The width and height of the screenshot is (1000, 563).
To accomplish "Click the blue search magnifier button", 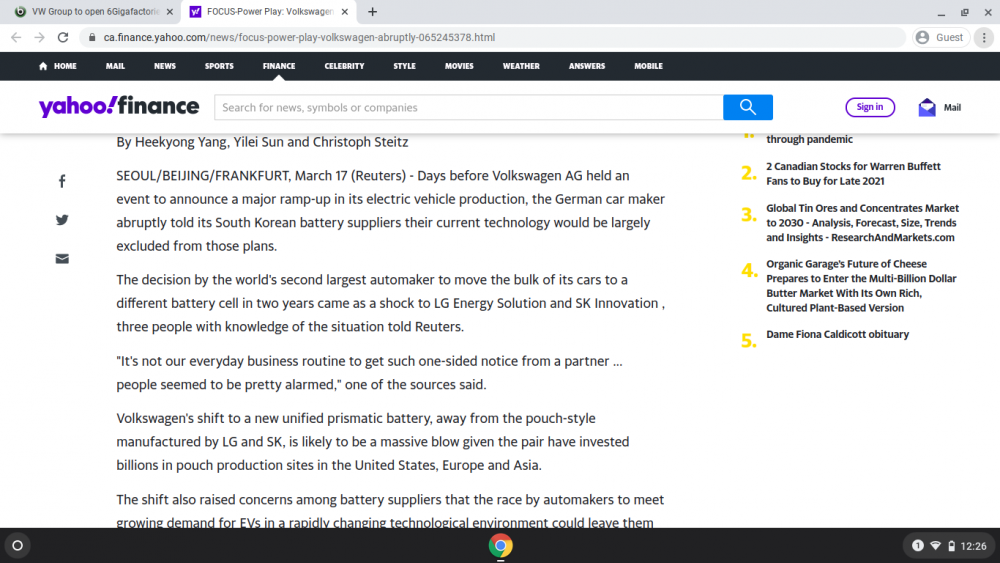I will pyautogui.click(x=747, y=107).
